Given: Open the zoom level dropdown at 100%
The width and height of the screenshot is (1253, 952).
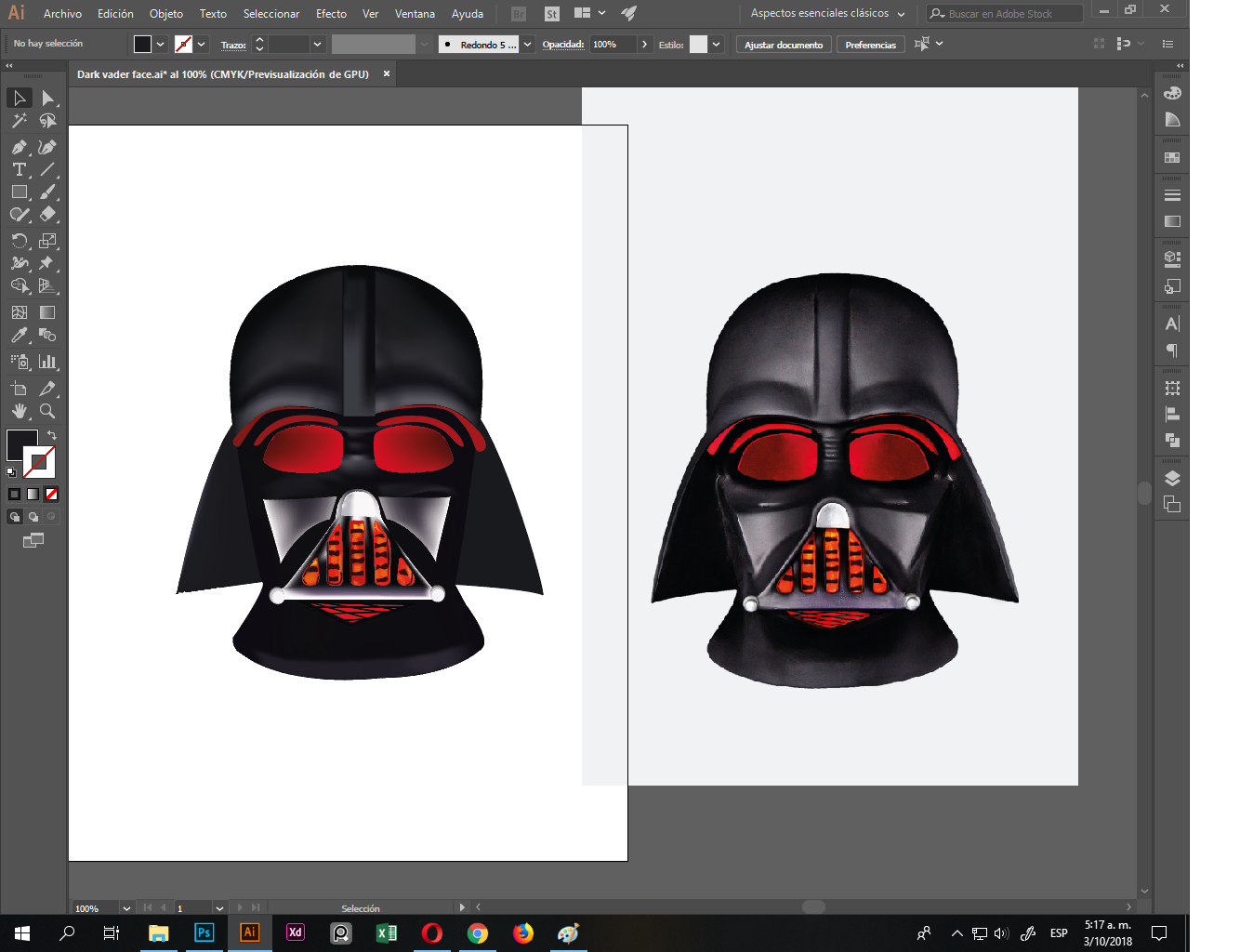Looking at the screenshot, I should [x=126, y=908].
